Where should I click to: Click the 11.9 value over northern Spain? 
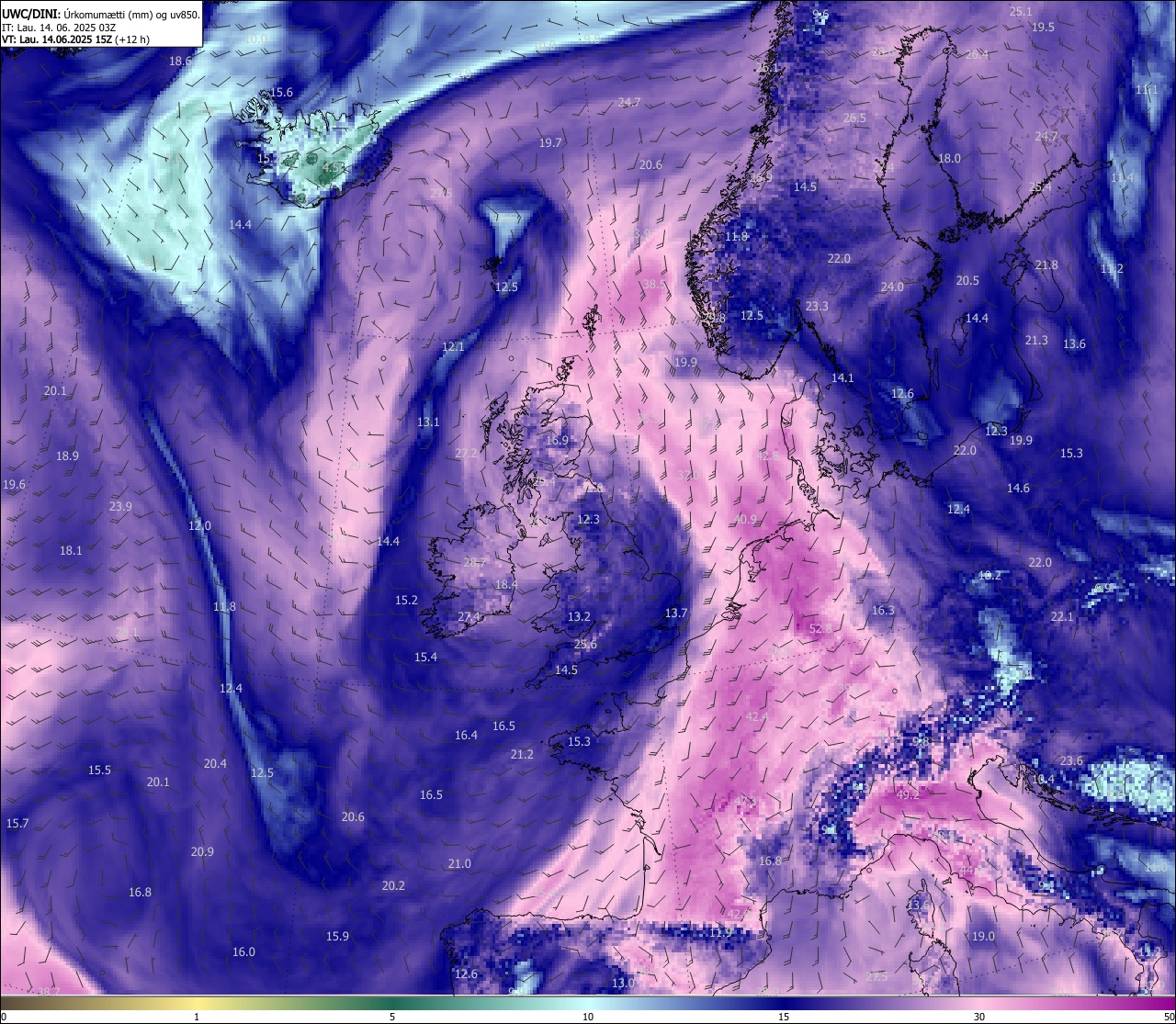[720, 933]
